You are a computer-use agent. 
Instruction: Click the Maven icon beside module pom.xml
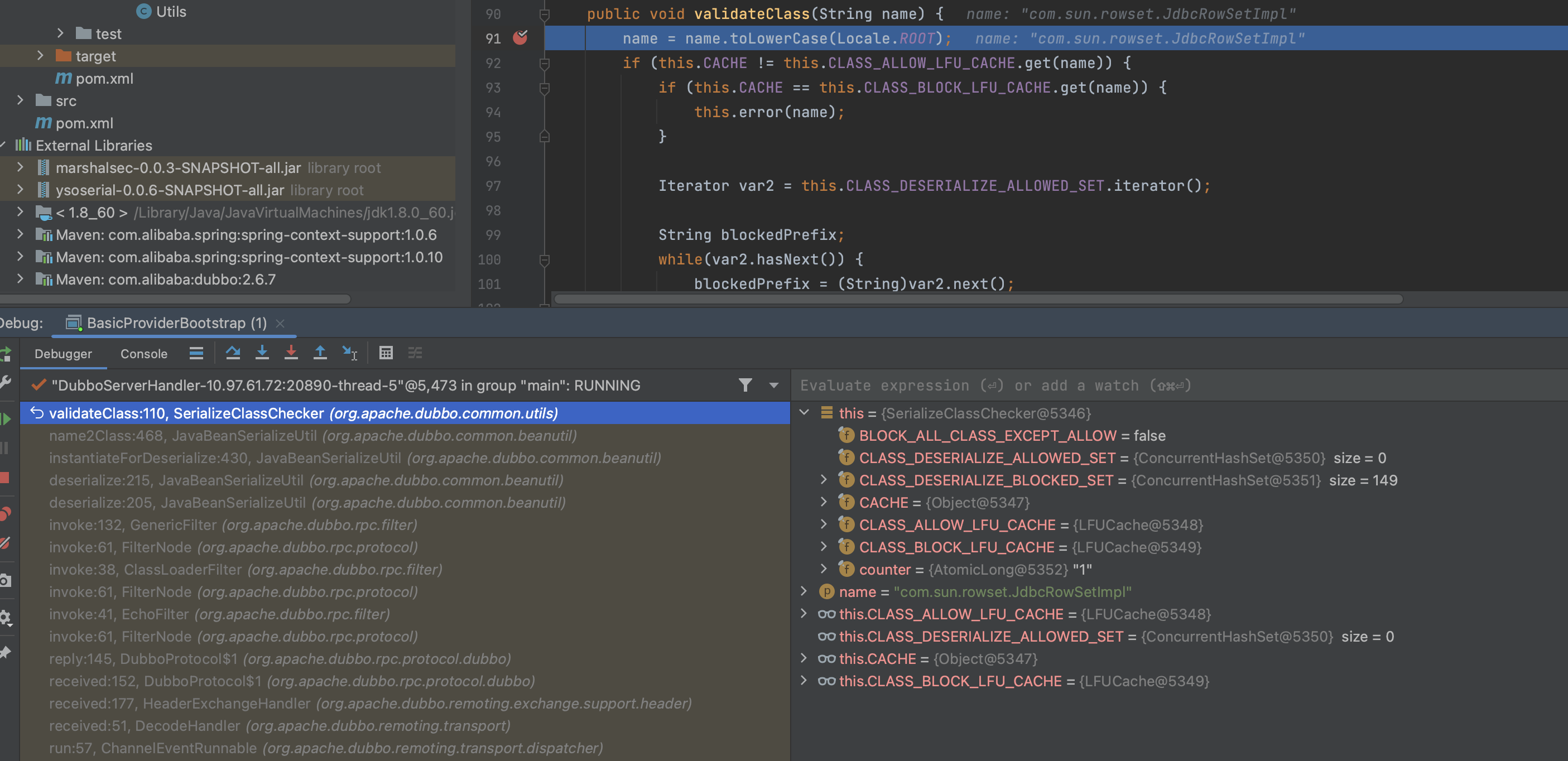click(63, 79)
